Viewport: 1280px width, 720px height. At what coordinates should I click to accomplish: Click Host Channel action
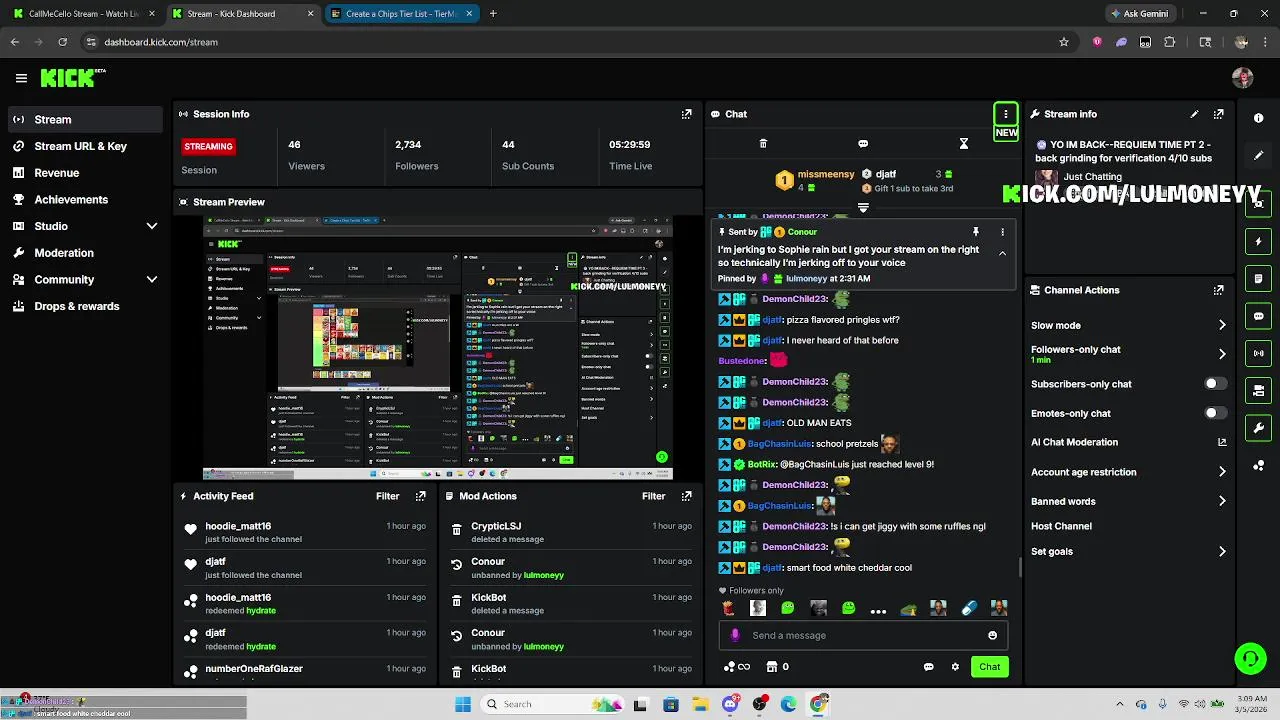coord(1061,526)
